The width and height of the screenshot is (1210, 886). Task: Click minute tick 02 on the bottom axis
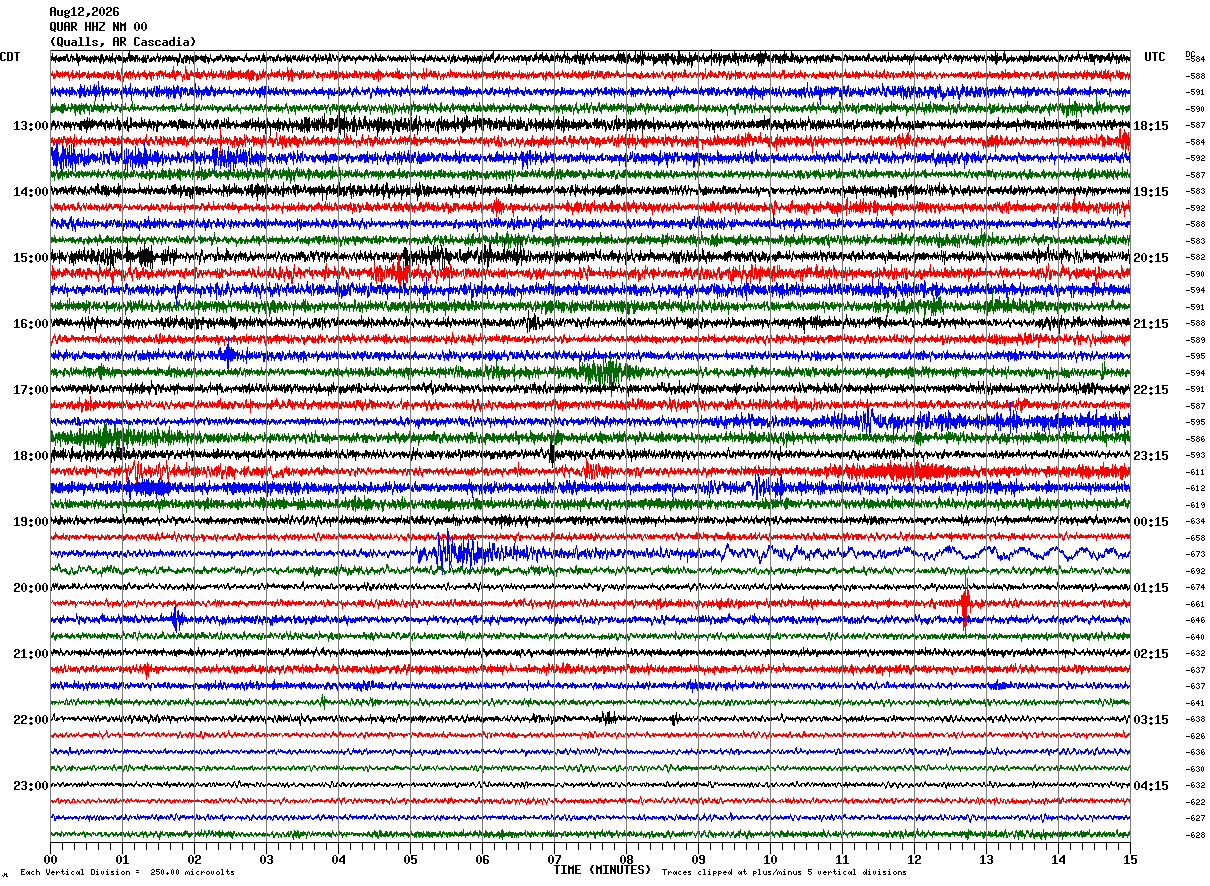pos(194,859)
